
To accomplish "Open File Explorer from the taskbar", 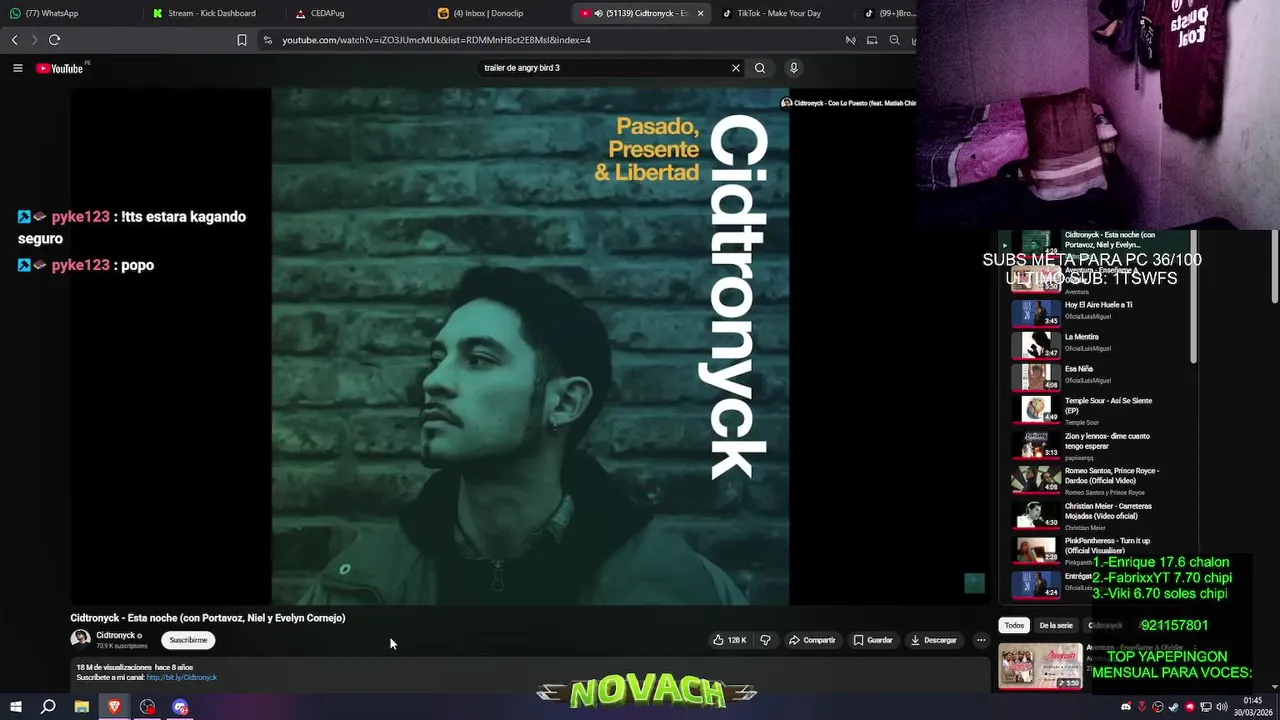I will point(82,707).
